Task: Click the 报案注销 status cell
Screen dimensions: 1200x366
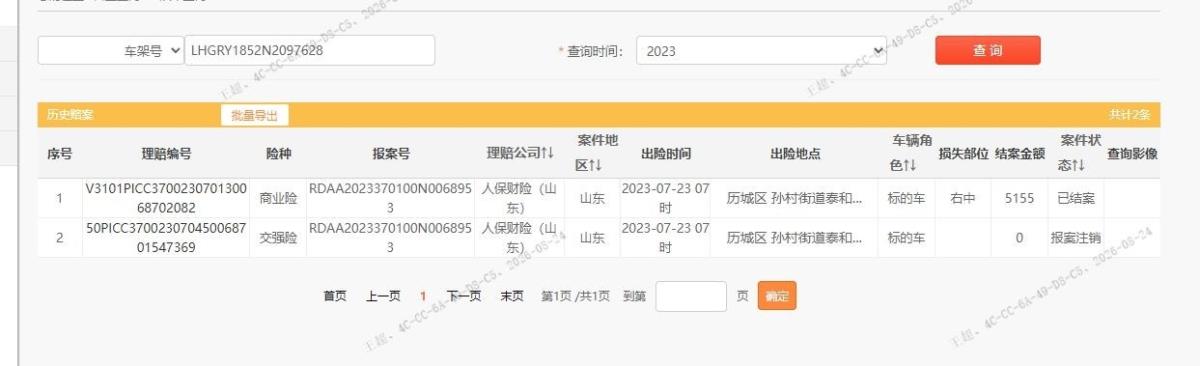Action: [x=1076, y=238]
